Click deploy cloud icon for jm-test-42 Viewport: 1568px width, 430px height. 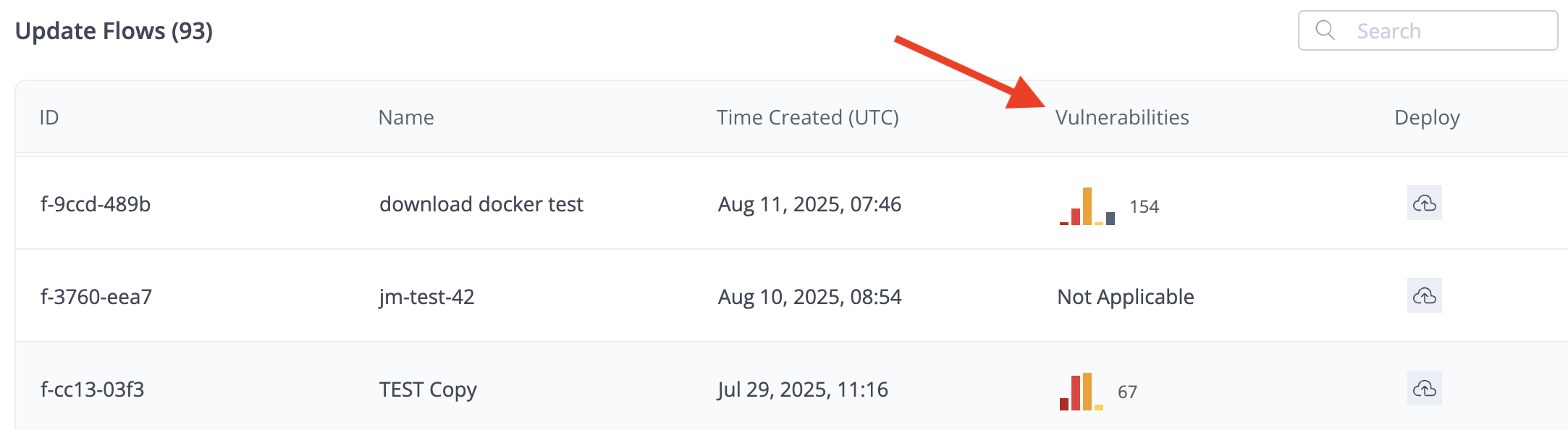(1424, 296)
